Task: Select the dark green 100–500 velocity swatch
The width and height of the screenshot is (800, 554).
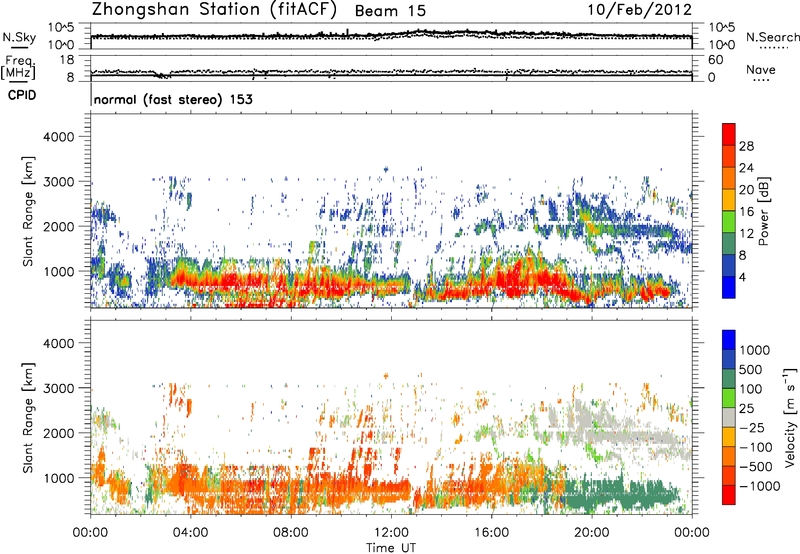Action: point(729,379)
